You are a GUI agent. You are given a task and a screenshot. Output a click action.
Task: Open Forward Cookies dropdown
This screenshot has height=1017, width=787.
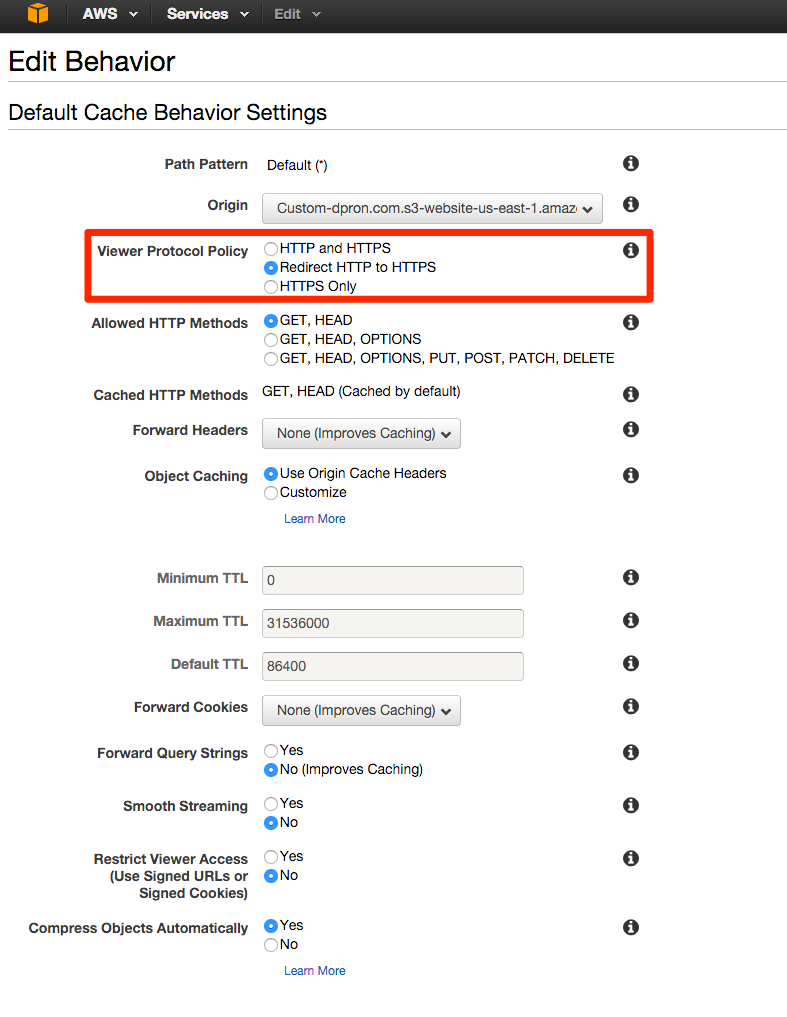(x=361, y=710)
